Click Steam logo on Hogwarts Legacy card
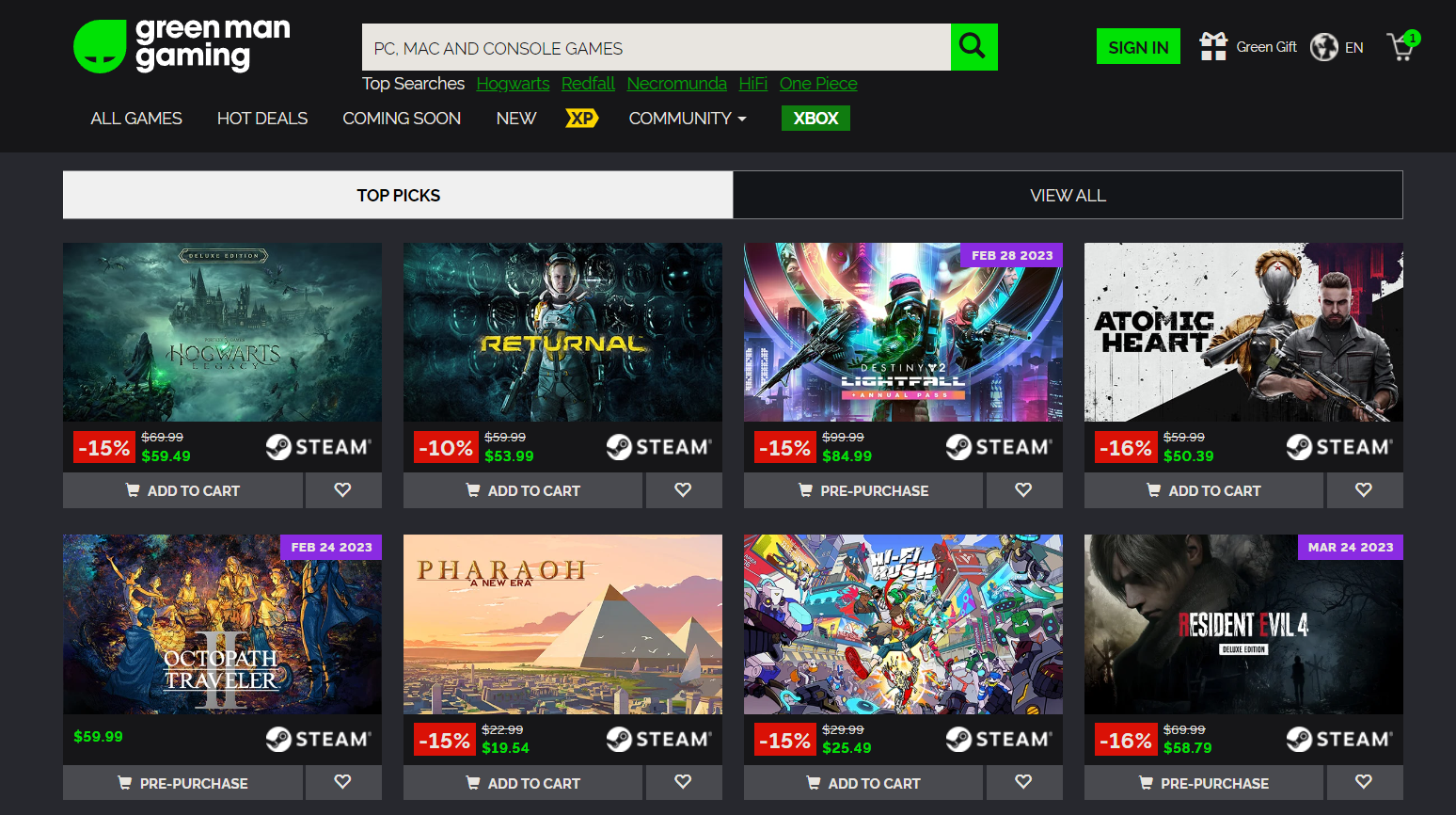Screen dimensions: 1456x815 click(318, 447)
